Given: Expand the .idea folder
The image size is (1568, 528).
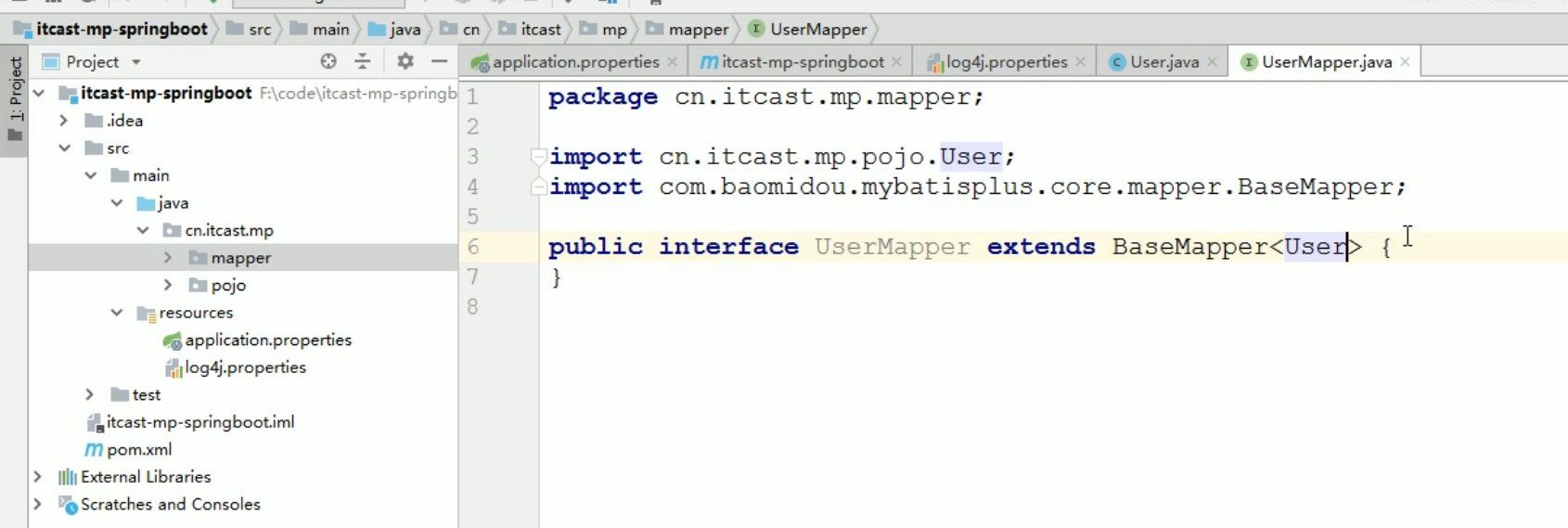Looking at the screenshot, I should [x=64, y=121].
